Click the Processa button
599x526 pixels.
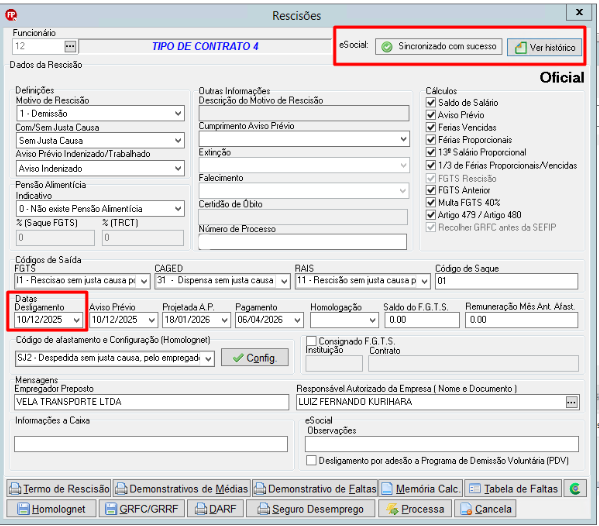[414, 508]
